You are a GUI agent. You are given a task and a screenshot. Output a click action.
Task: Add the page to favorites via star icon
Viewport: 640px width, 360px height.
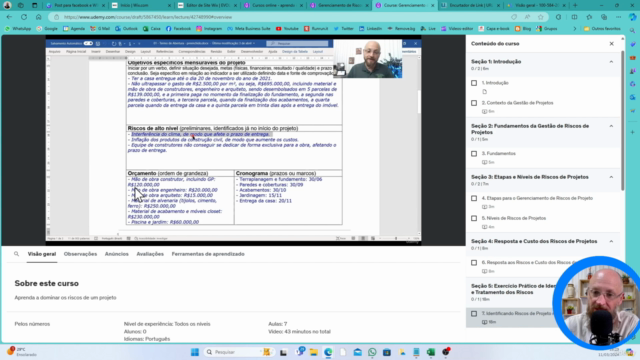[x=541, y=17]
